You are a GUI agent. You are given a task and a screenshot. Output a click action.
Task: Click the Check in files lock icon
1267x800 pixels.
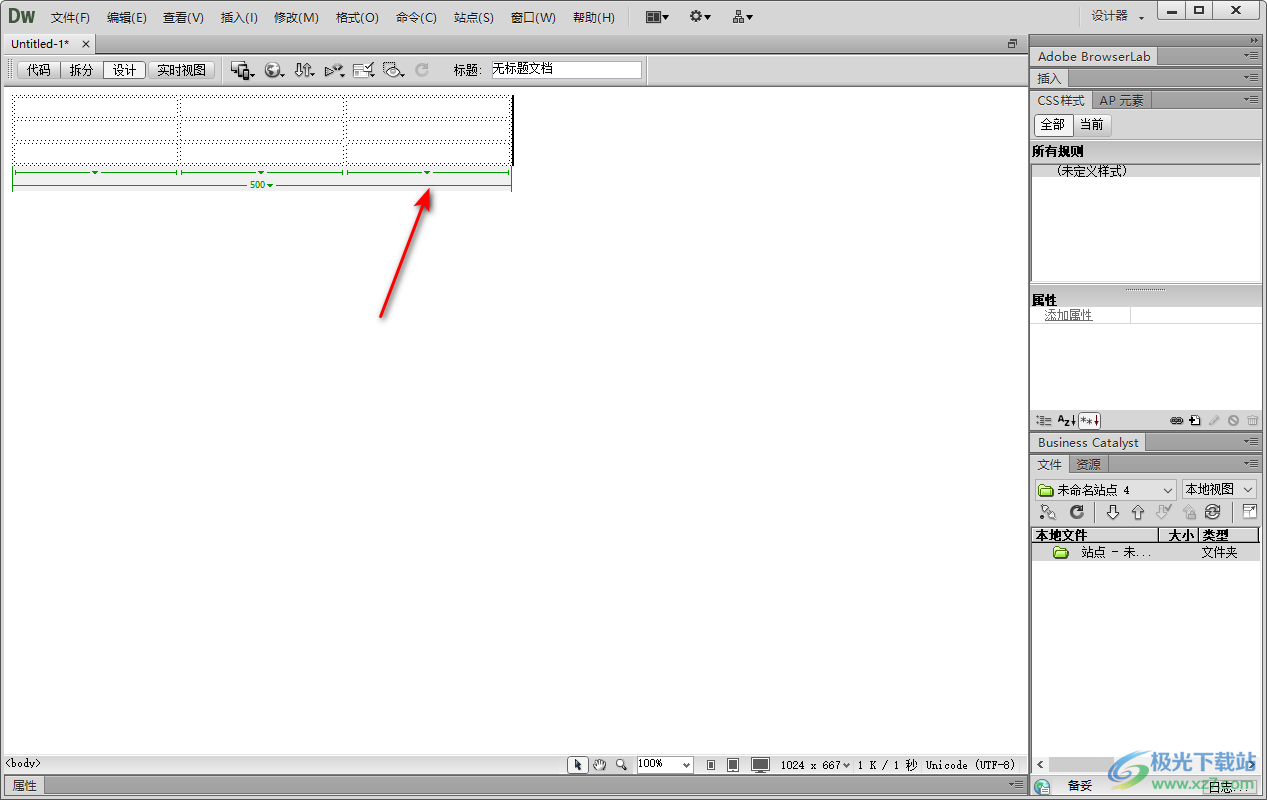[1188, 512]
